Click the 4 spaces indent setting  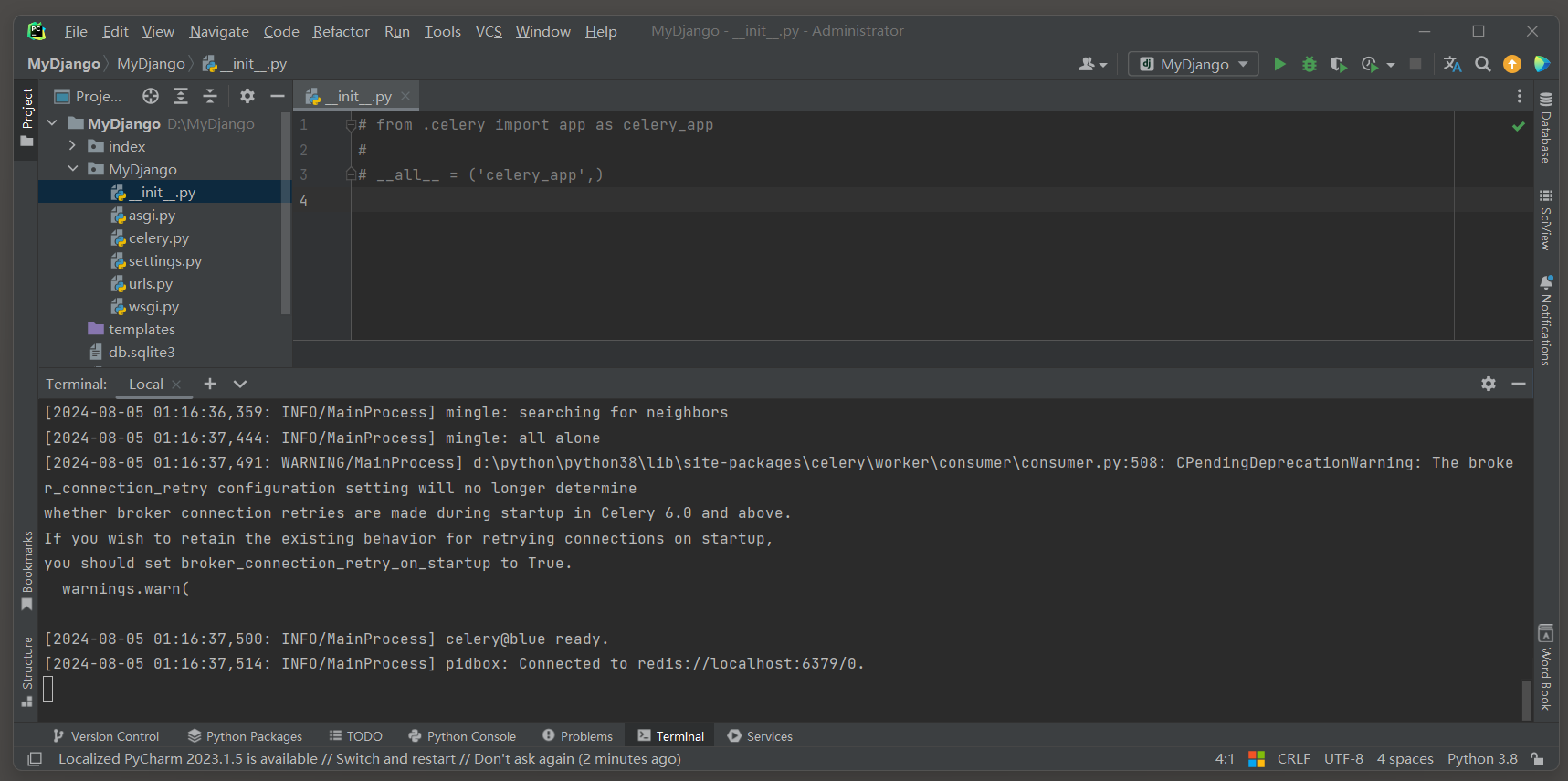coord(1405,759)
